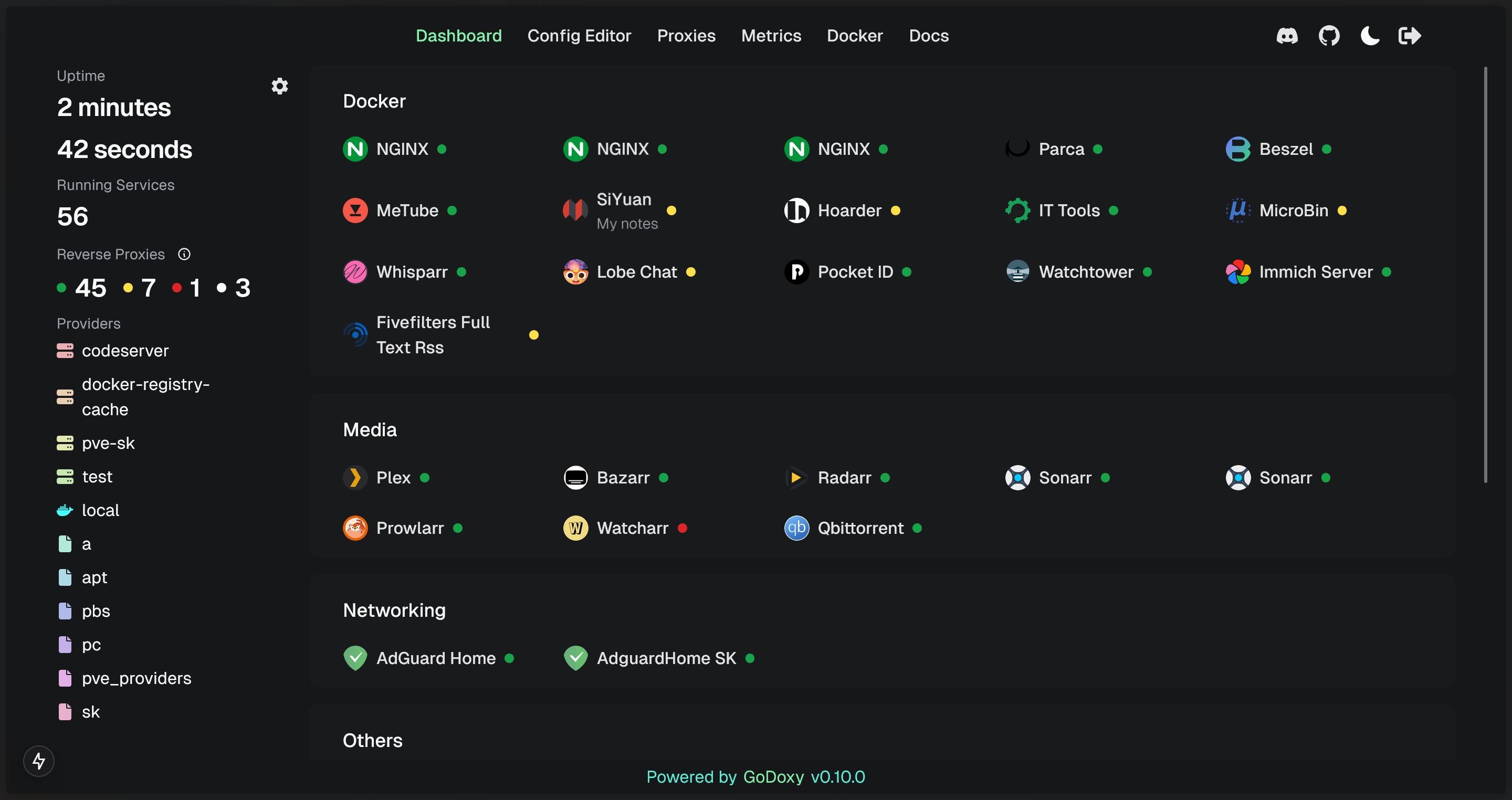Open the Discord icon link
This screenshot has height=800, width=1512.
(x=1287, y=36)
